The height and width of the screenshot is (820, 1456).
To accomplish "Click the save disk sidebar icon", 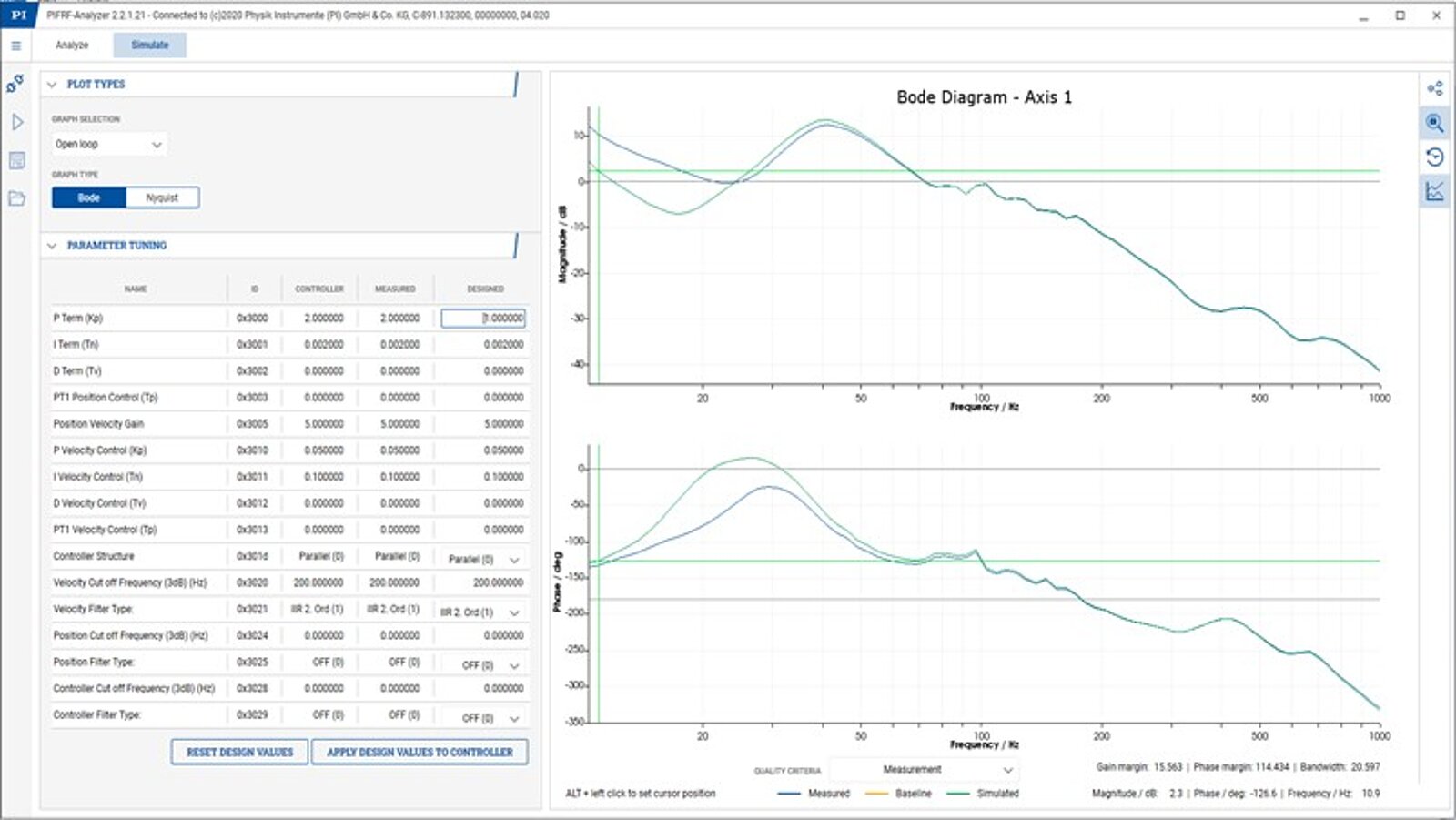I will click(16, 161).
